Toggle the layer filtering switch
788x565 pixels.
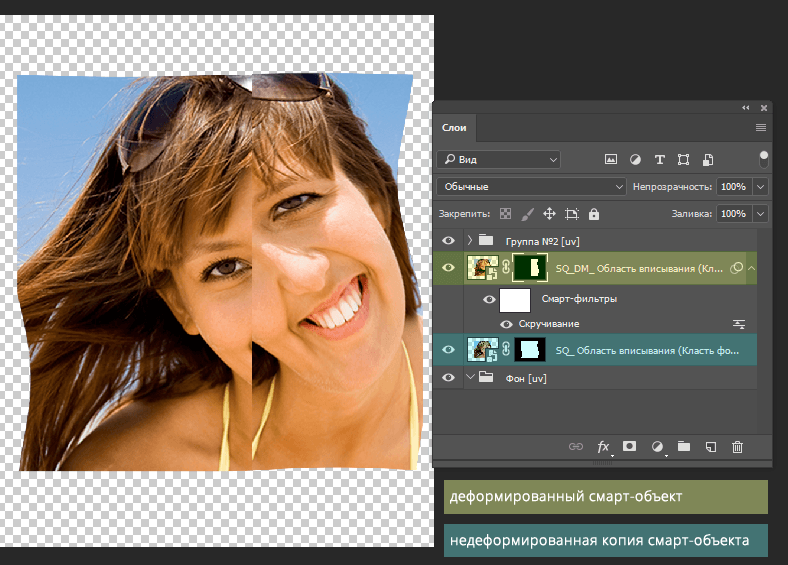764,159
